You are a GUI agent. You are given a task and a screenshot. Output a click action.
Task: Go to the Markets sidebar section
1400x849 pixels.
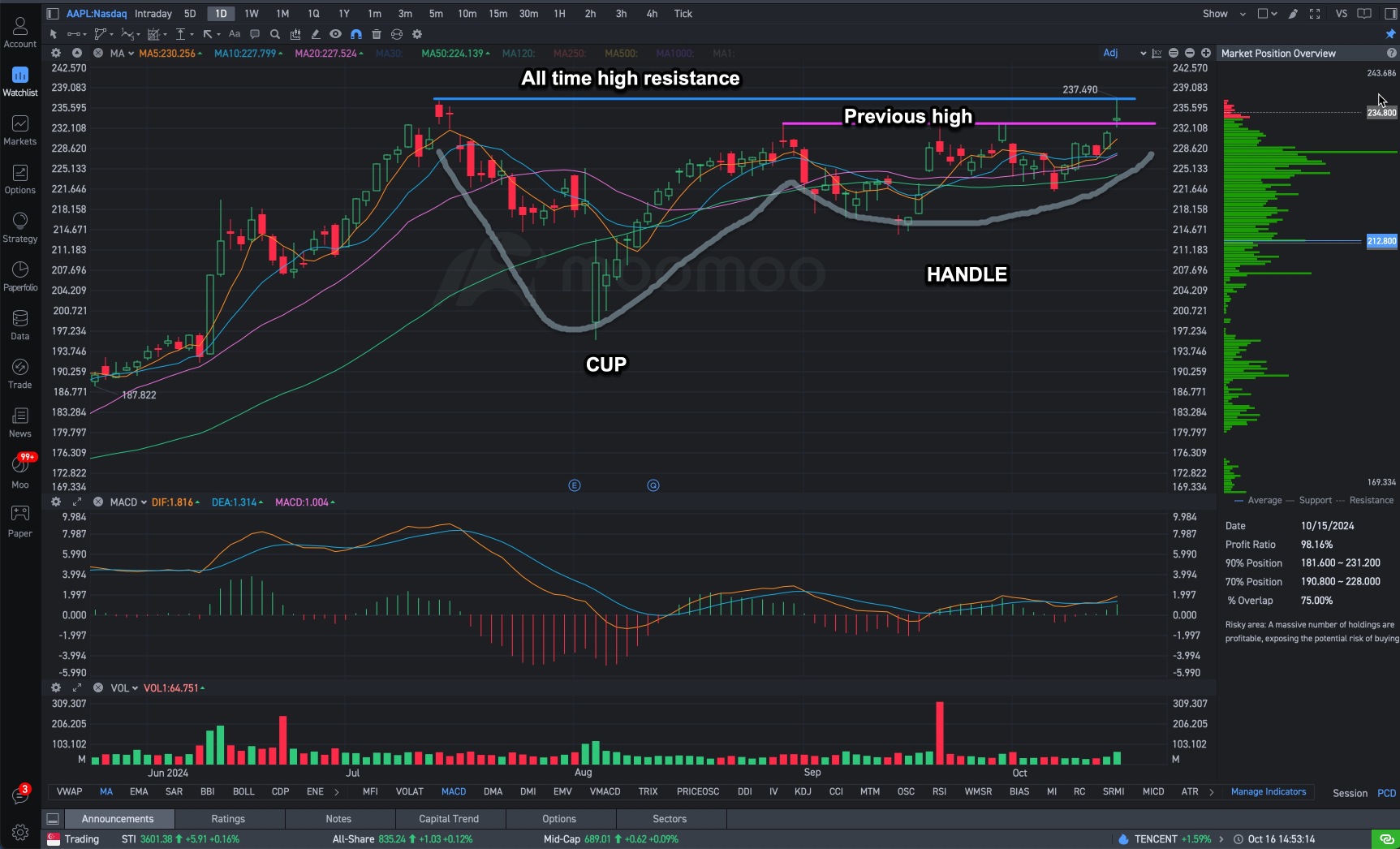20,130
